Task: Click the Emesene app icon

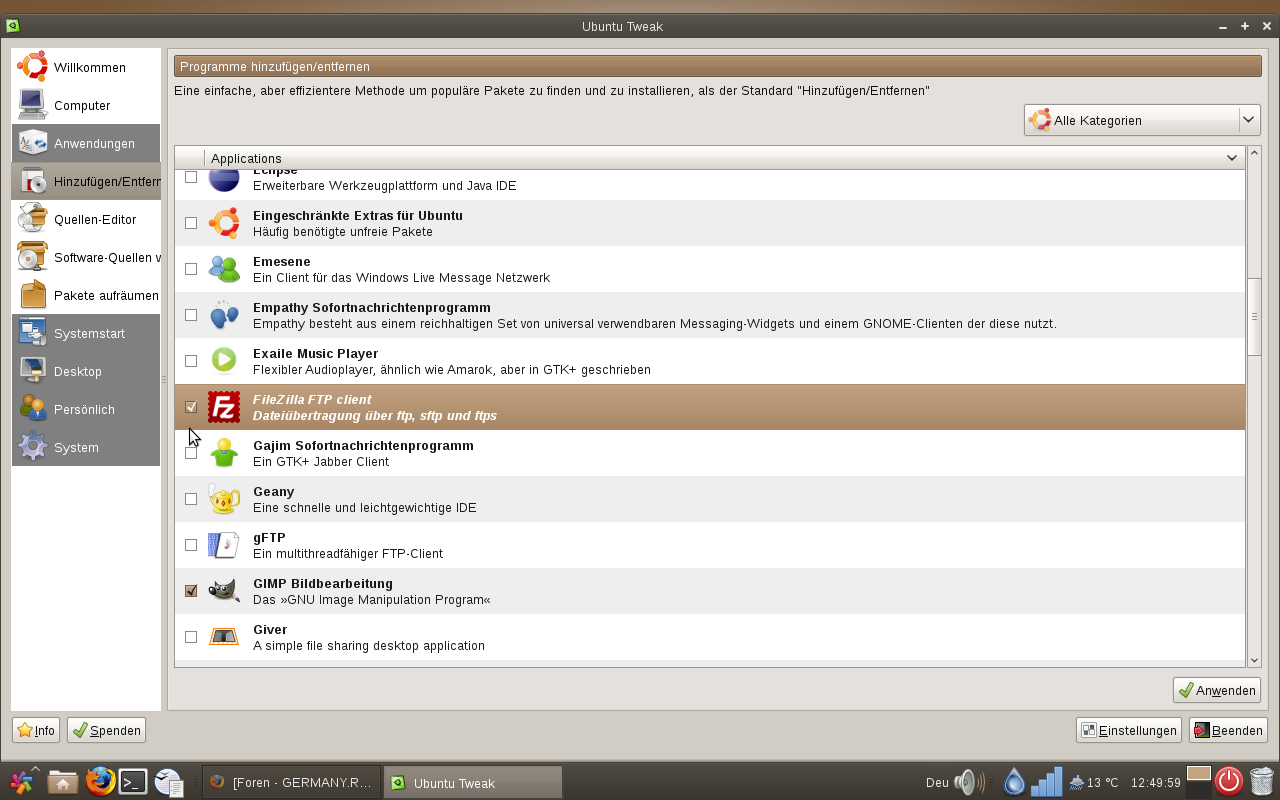Action: 224,269
